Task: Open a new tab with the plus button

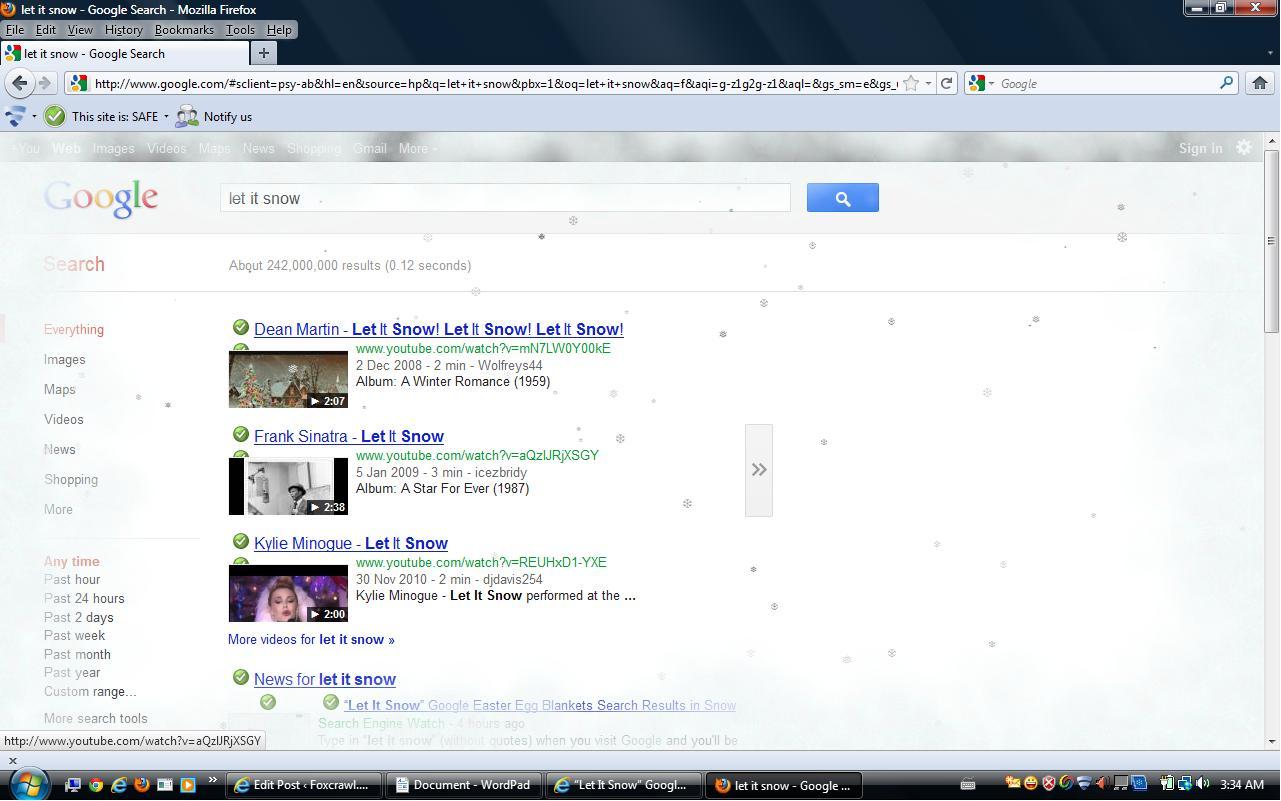Action: coord(264,53)
